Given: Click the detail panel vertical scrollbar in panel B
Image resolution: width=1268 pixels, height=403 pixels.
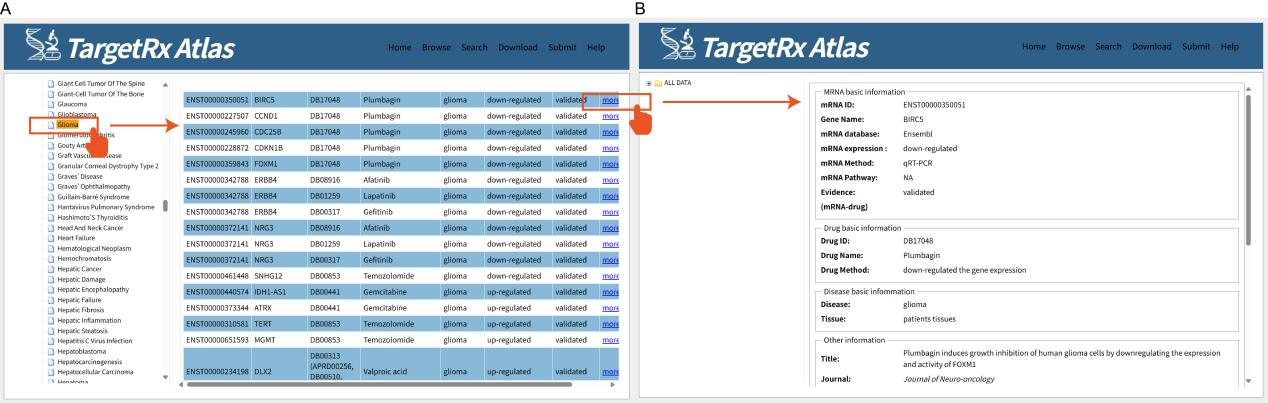Looking at the screenshot, I should (1247, 170).
